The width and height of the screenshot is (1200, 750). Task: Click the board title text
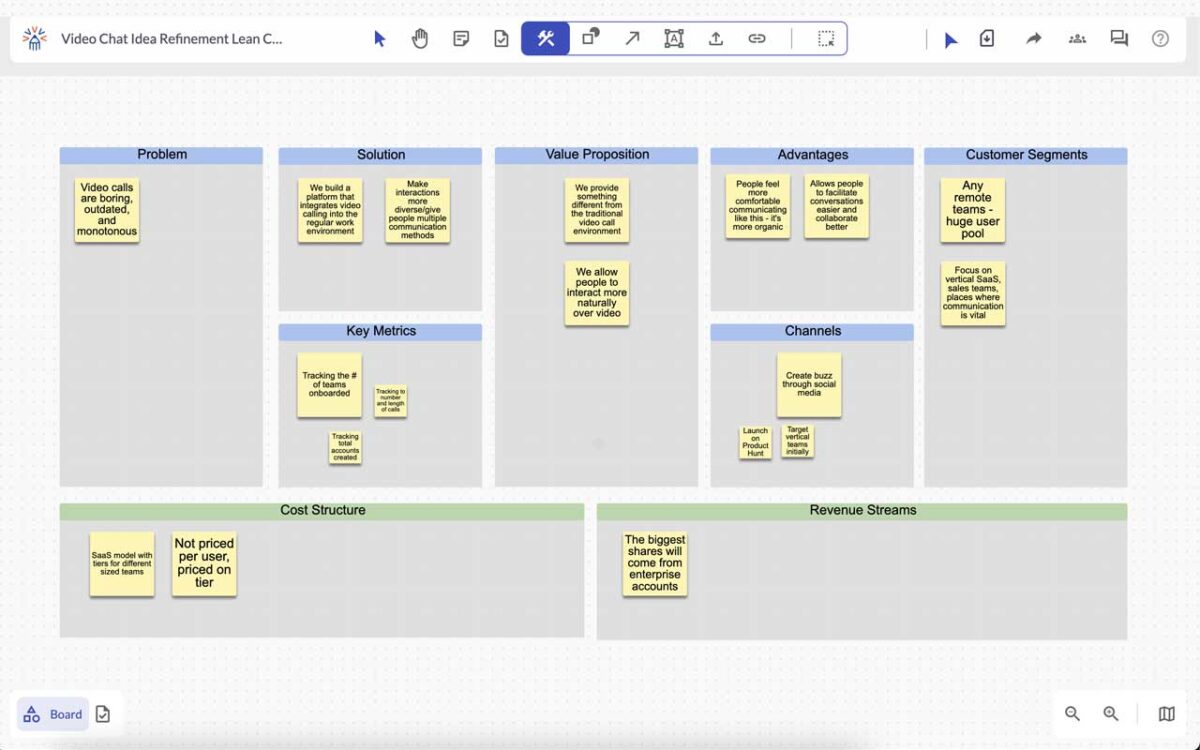(x=171, y=39)
